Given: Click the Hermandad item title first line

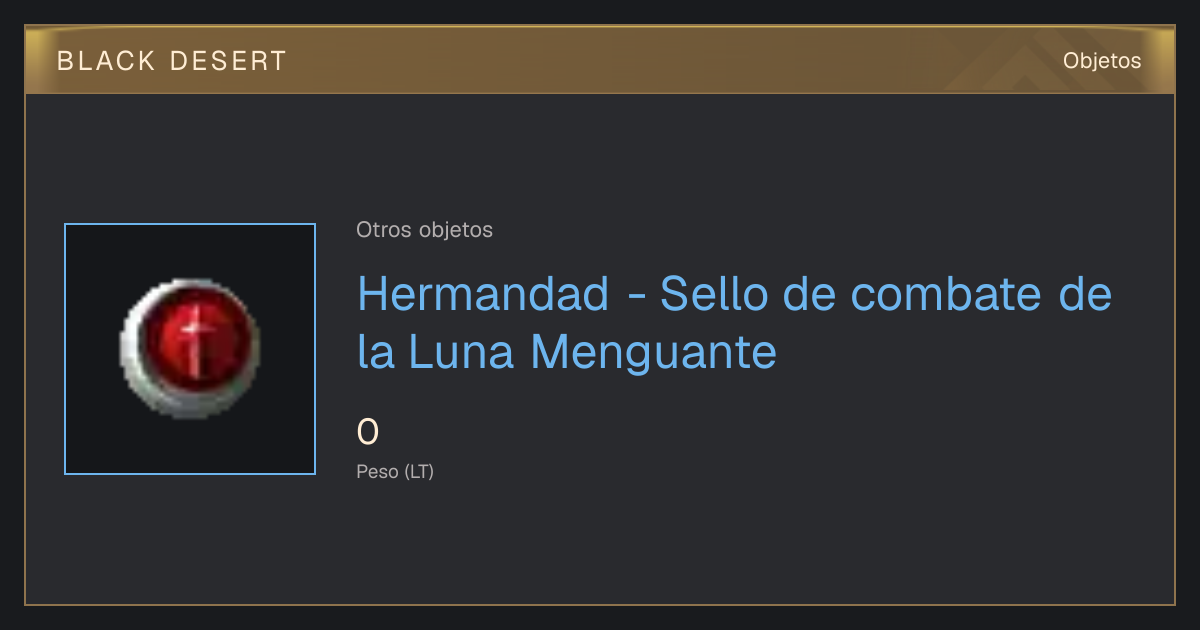Looking at the screenshot, I should (x=735, y=294).
